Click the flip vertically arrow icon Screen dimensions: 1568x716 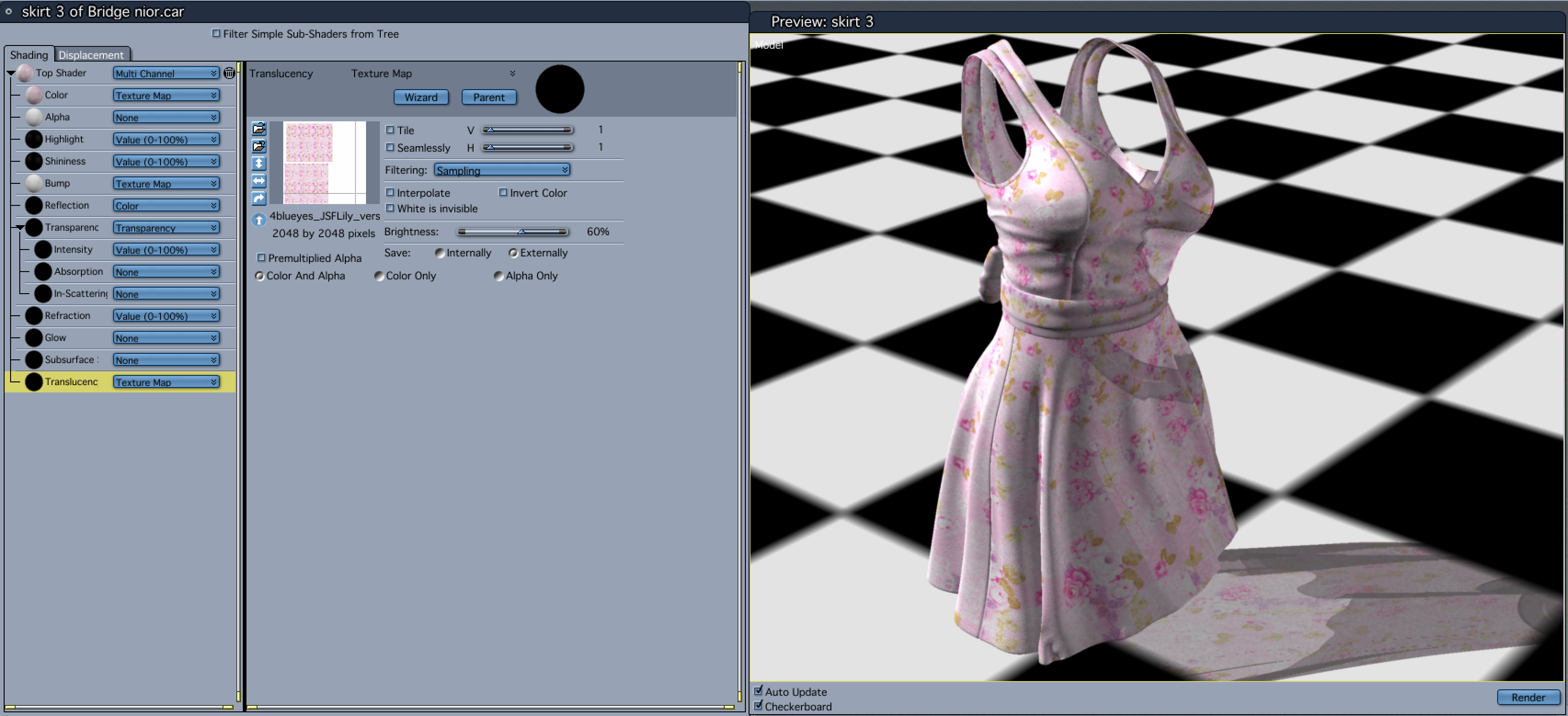[259, 164]
